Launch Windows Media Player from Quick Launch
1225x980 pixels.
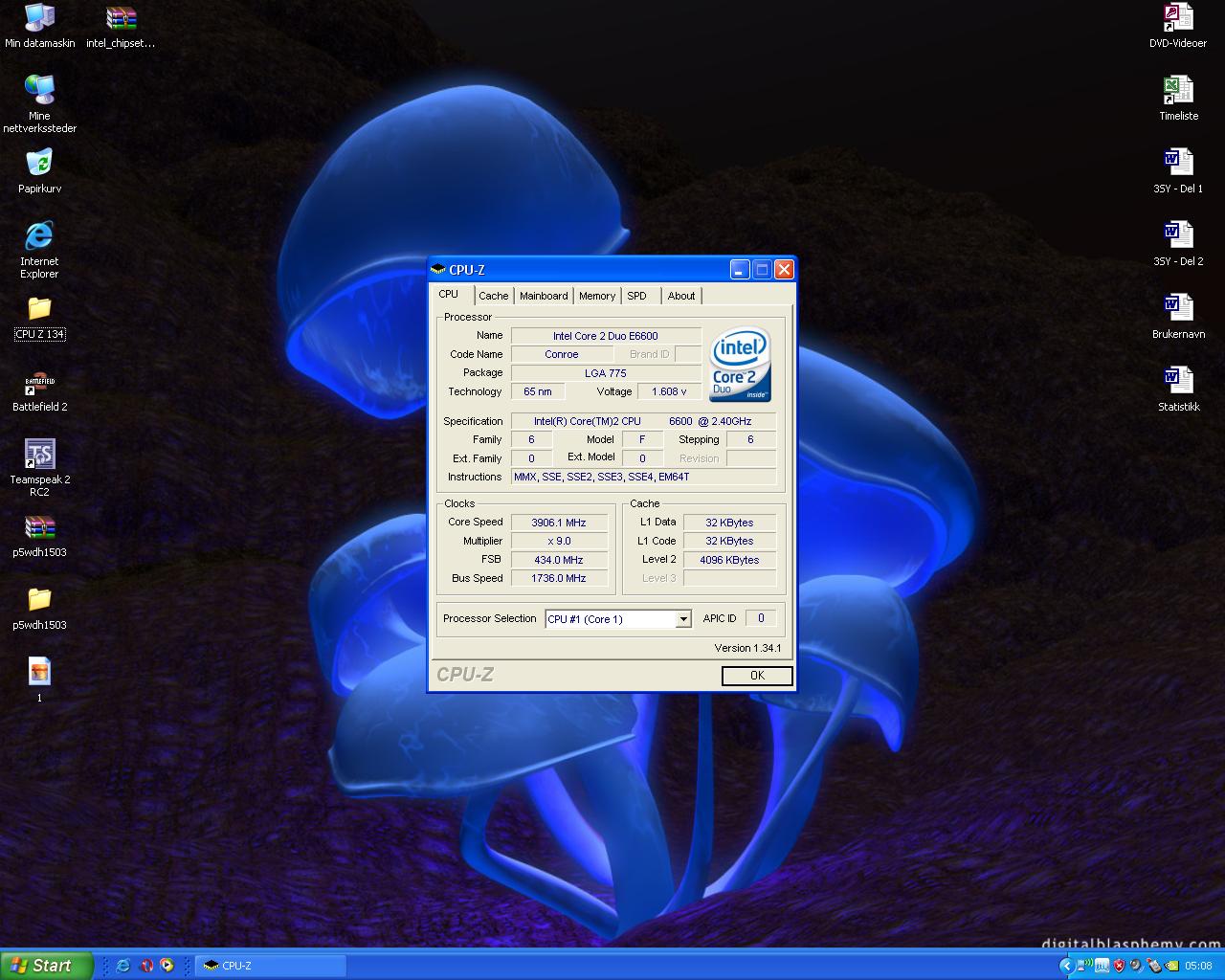point(167,966)
